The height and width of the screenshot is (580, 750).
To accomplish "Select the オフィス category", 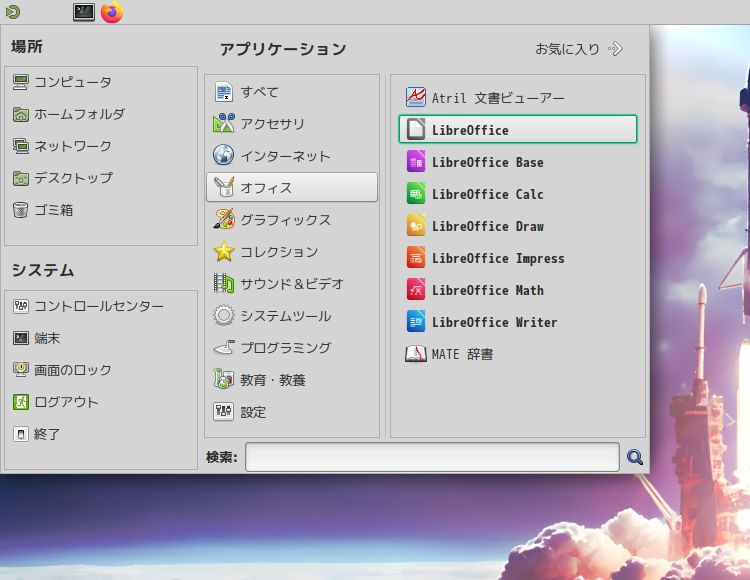I will point(292,187).
